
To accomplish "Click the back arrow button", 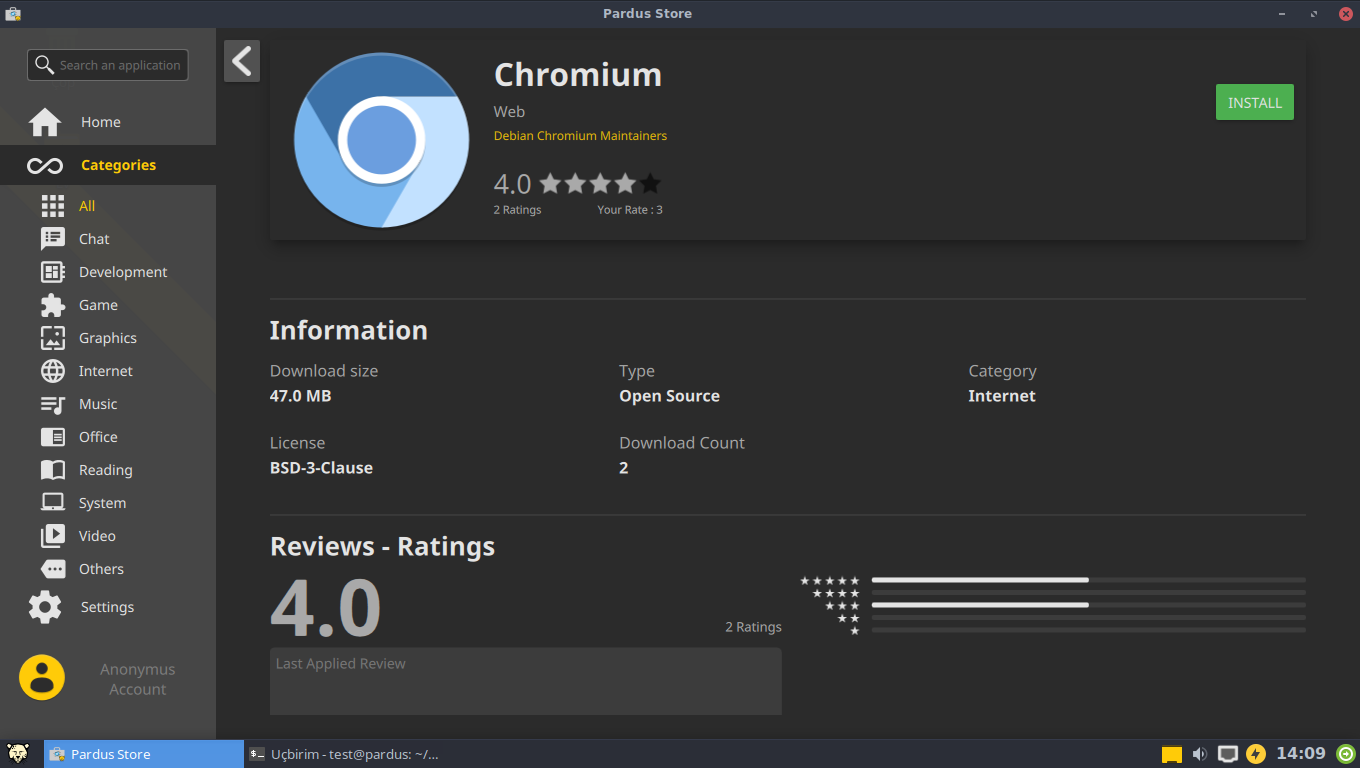I will pyautogui.click(x=242, y=61).
